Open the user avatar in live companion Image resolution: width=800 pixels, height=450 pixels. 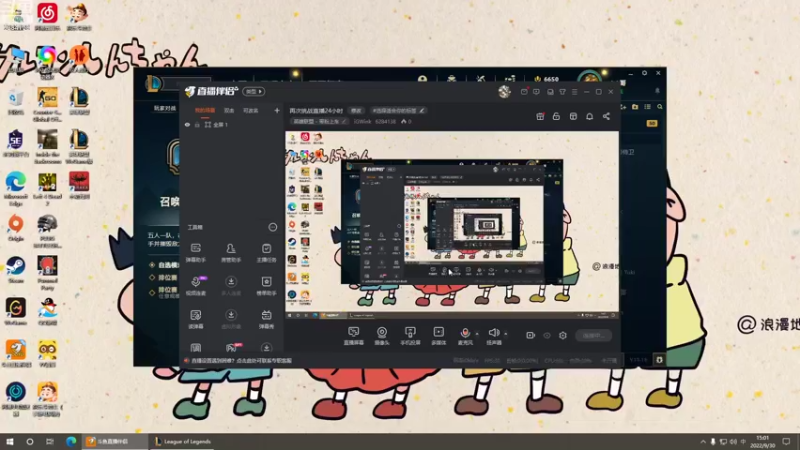pyautogui.click(x=505, y=91)
